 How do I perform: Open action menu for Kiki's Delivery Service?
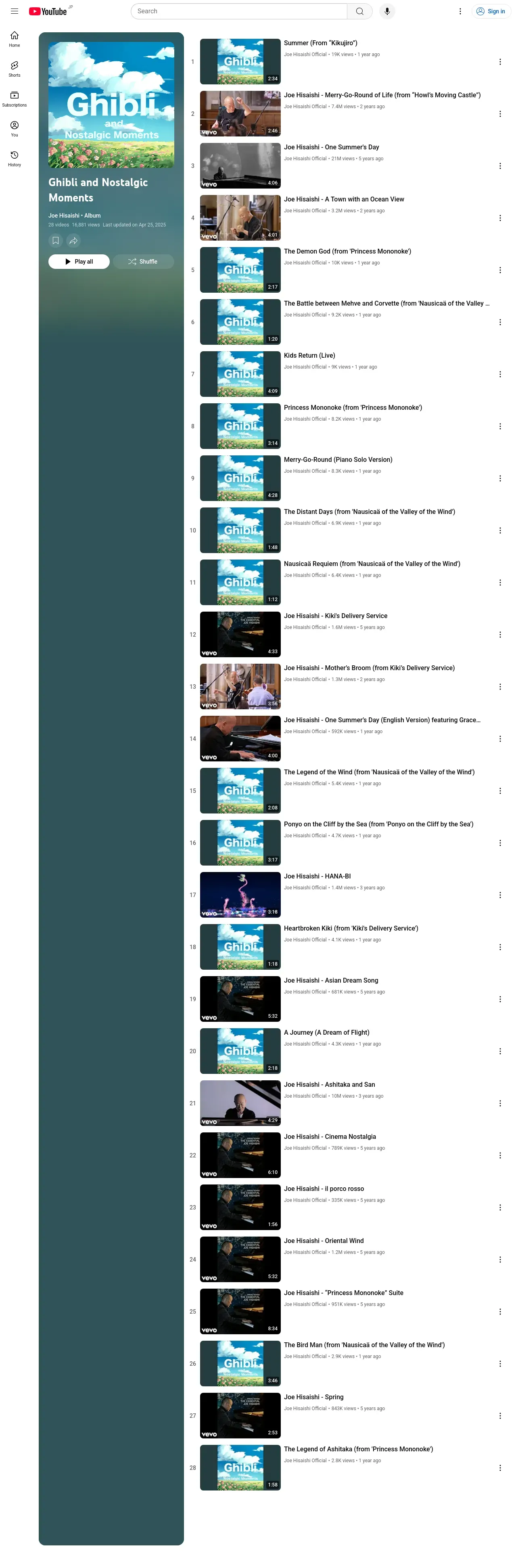(x=500, y=634)
